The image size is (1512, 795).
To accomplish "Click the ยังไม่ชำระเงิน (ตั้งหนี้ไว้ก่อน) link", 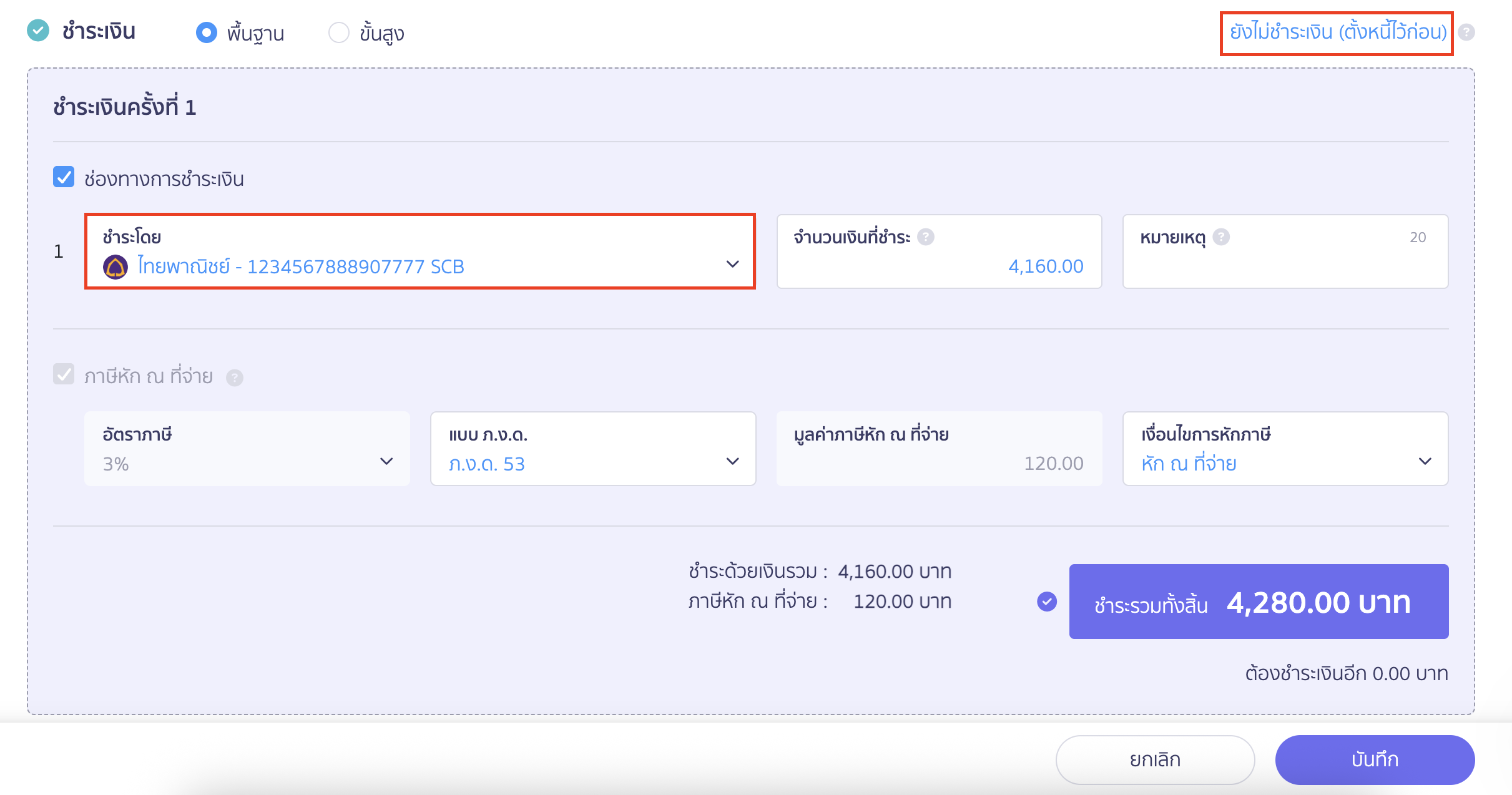I will (x=1338, y=32).
